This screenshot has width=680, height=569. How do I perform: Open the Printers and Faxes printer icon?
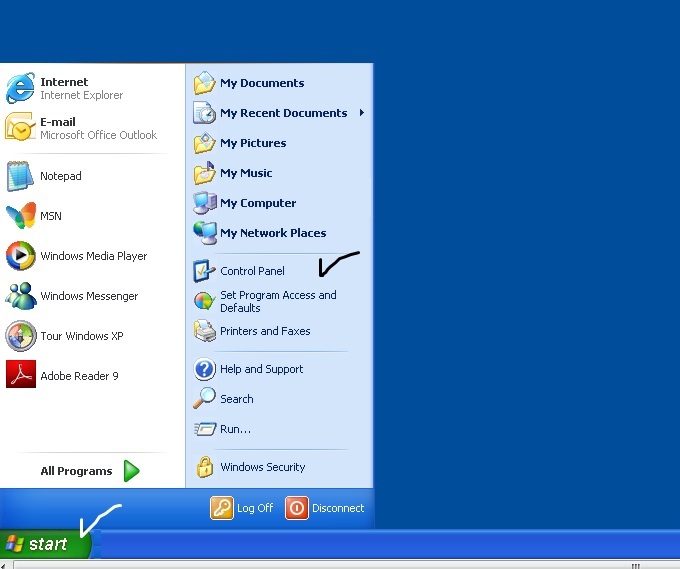[x=204, y=331]
